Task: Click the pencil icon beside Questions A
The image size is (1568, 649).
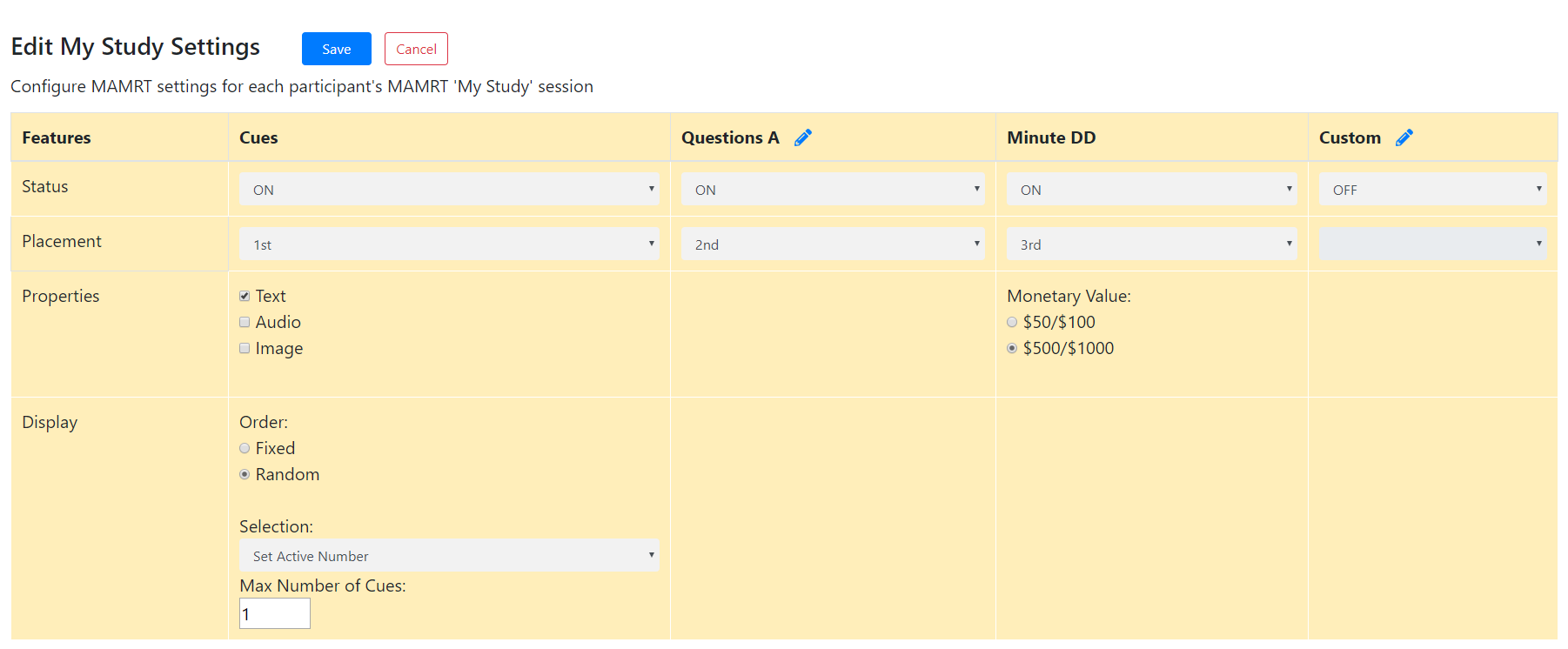Action: [802, 137]
